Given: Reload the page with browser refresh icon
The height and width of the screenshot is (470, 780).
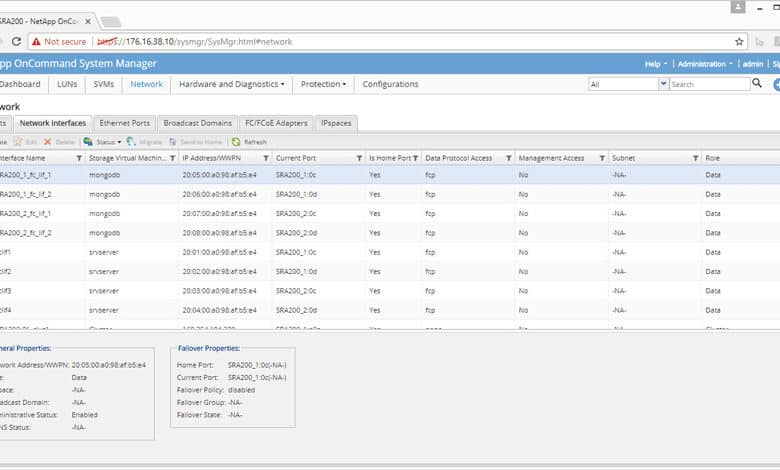Looking at the screenshot, I should coord(16,41).
